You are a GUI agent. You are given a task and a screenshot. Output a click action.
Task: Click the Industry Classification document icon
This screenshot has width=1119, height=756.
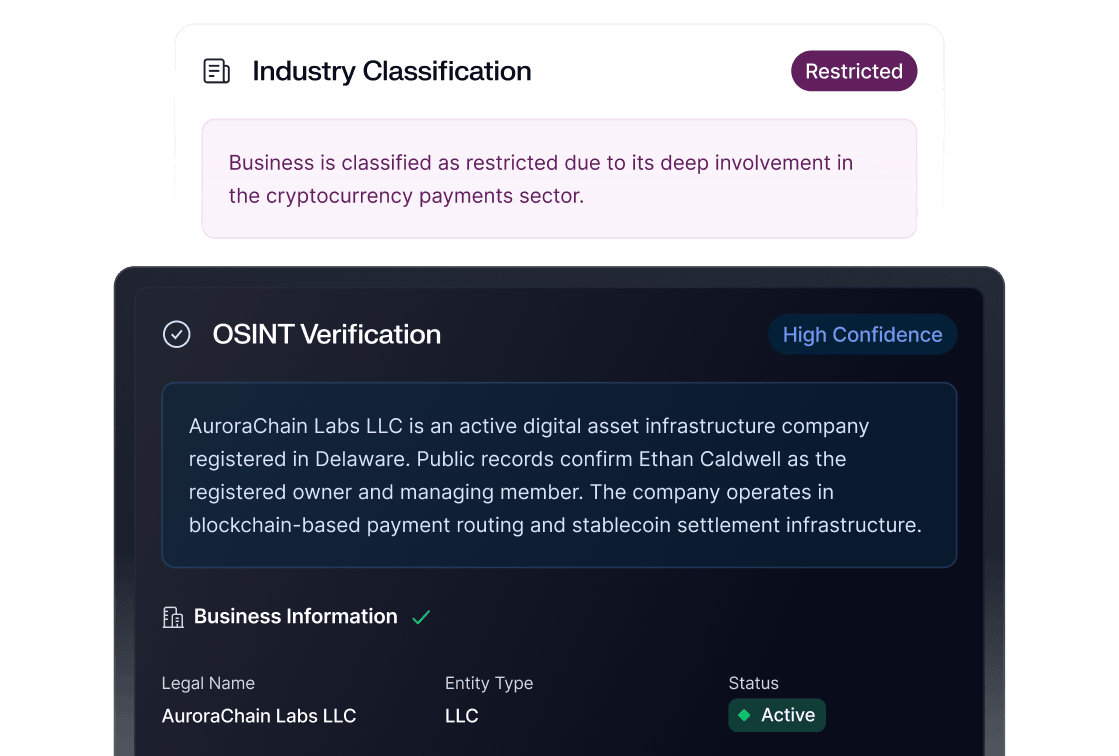point(217,71)
